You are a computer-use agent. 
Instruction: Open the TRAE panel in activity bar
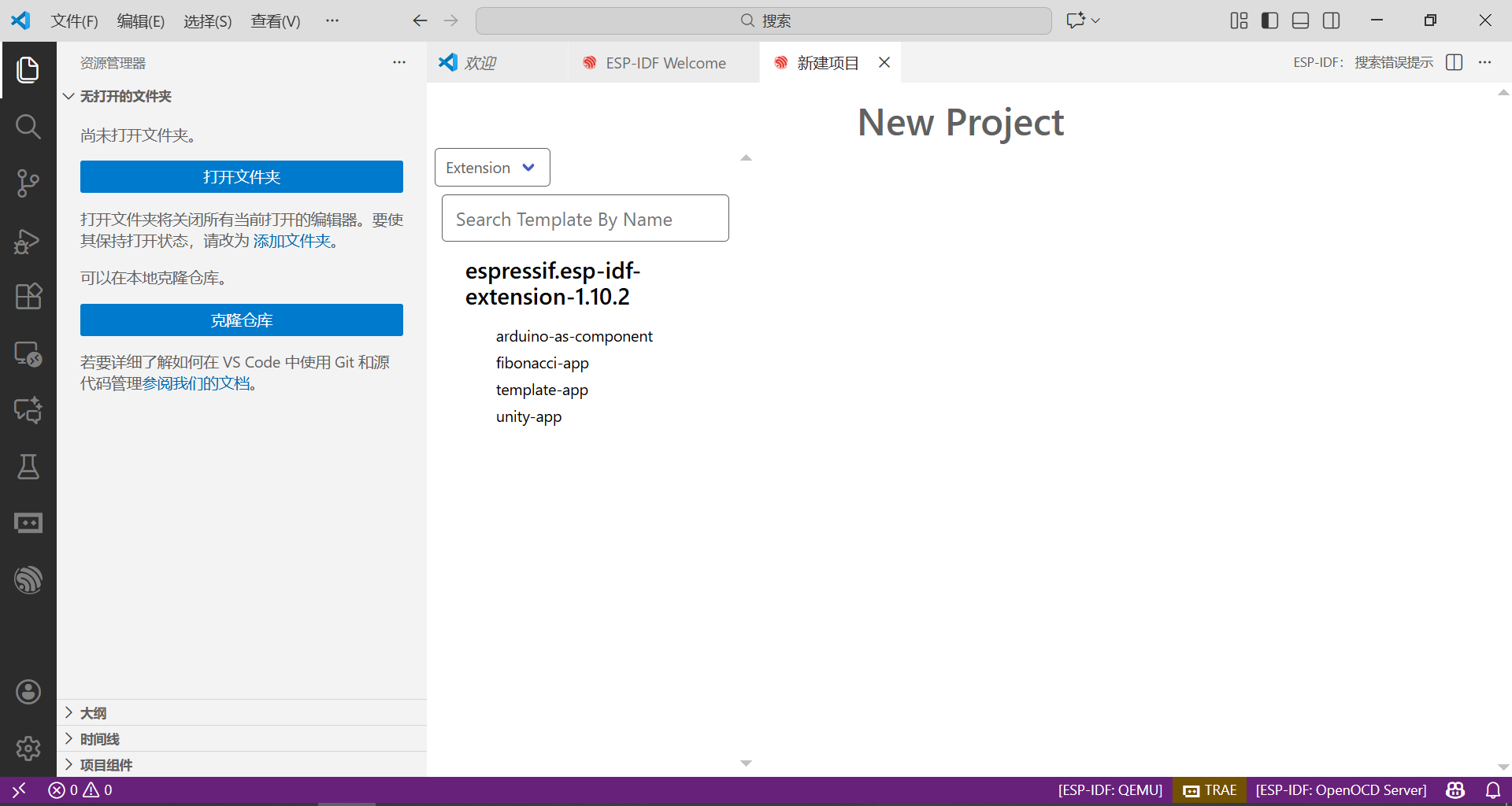pyautogui.click(x=28, y=523)
